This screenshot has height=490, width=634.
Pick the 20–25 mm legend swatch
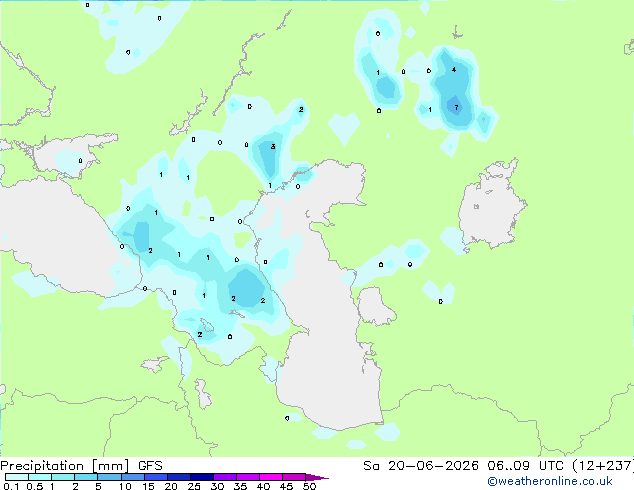[178, 477]
